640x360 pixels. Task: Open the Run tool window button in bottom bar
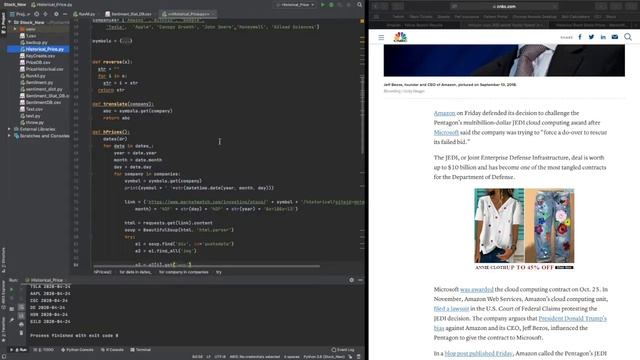point(19,350)
